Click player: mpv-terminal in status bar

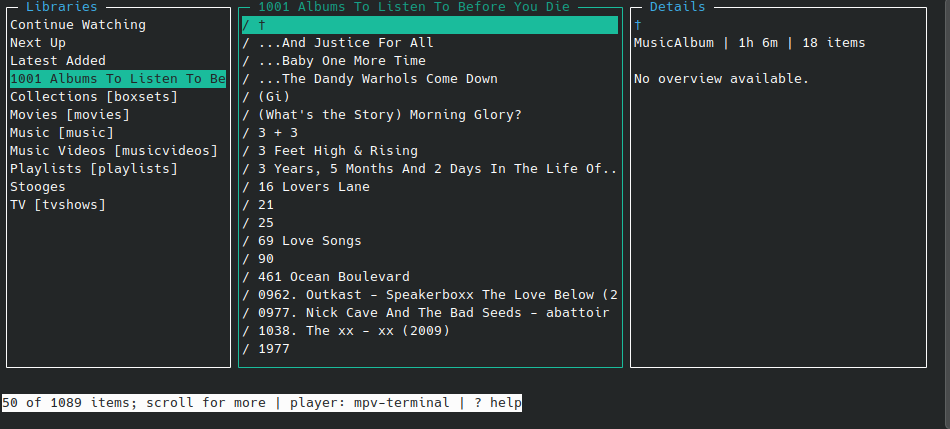point(370,403)
